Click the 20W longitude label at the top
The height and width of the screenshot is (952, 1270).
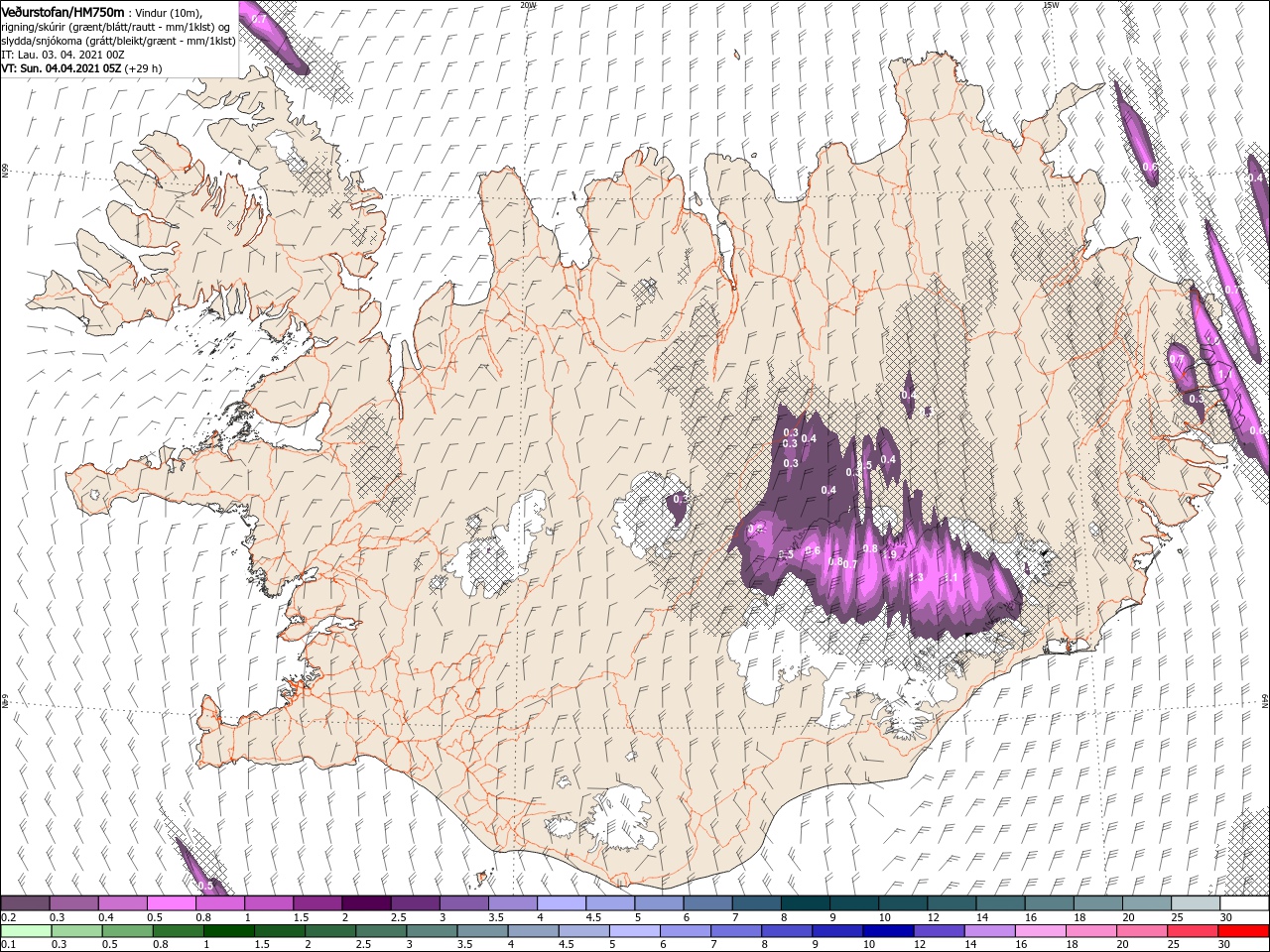tap(529, 5)
